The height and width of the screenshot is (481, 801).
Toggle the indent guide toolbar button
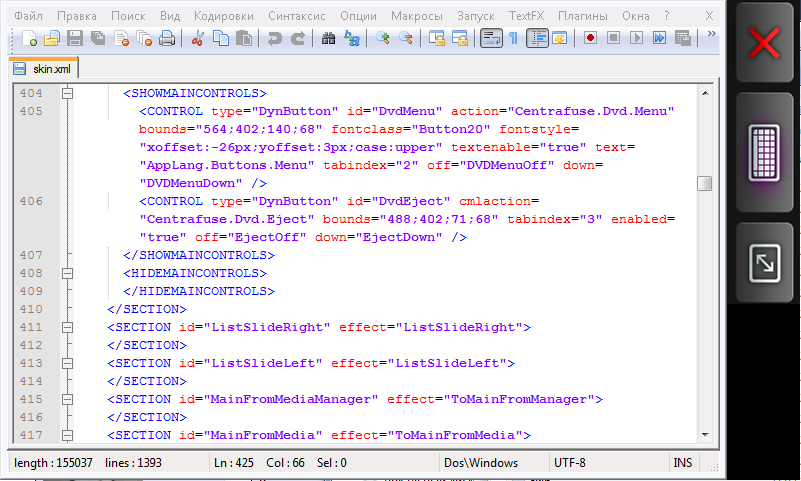click(x=537, y=38)
